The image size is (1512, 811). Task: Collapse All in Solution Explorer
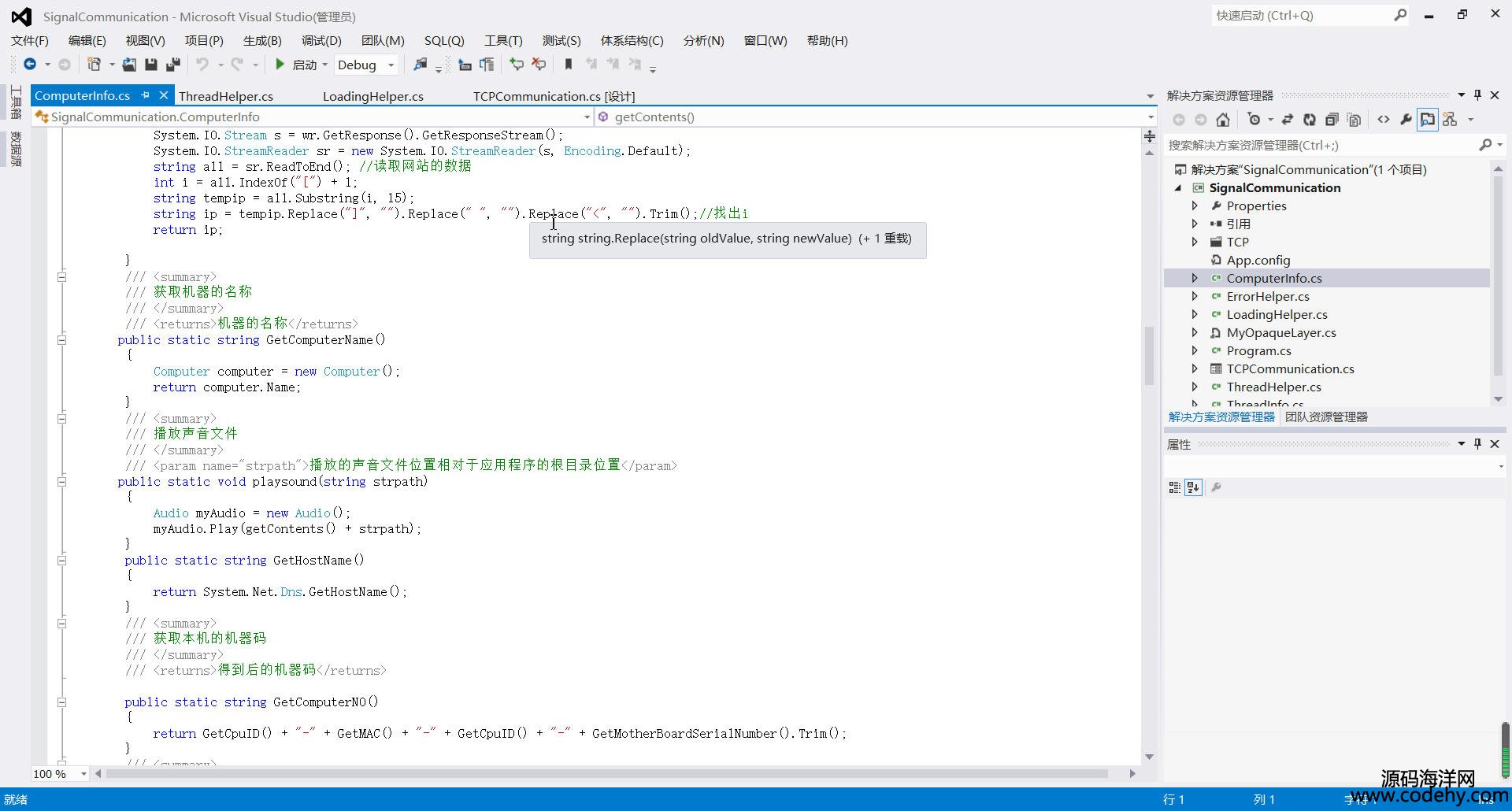click(x=1332, y=120)
